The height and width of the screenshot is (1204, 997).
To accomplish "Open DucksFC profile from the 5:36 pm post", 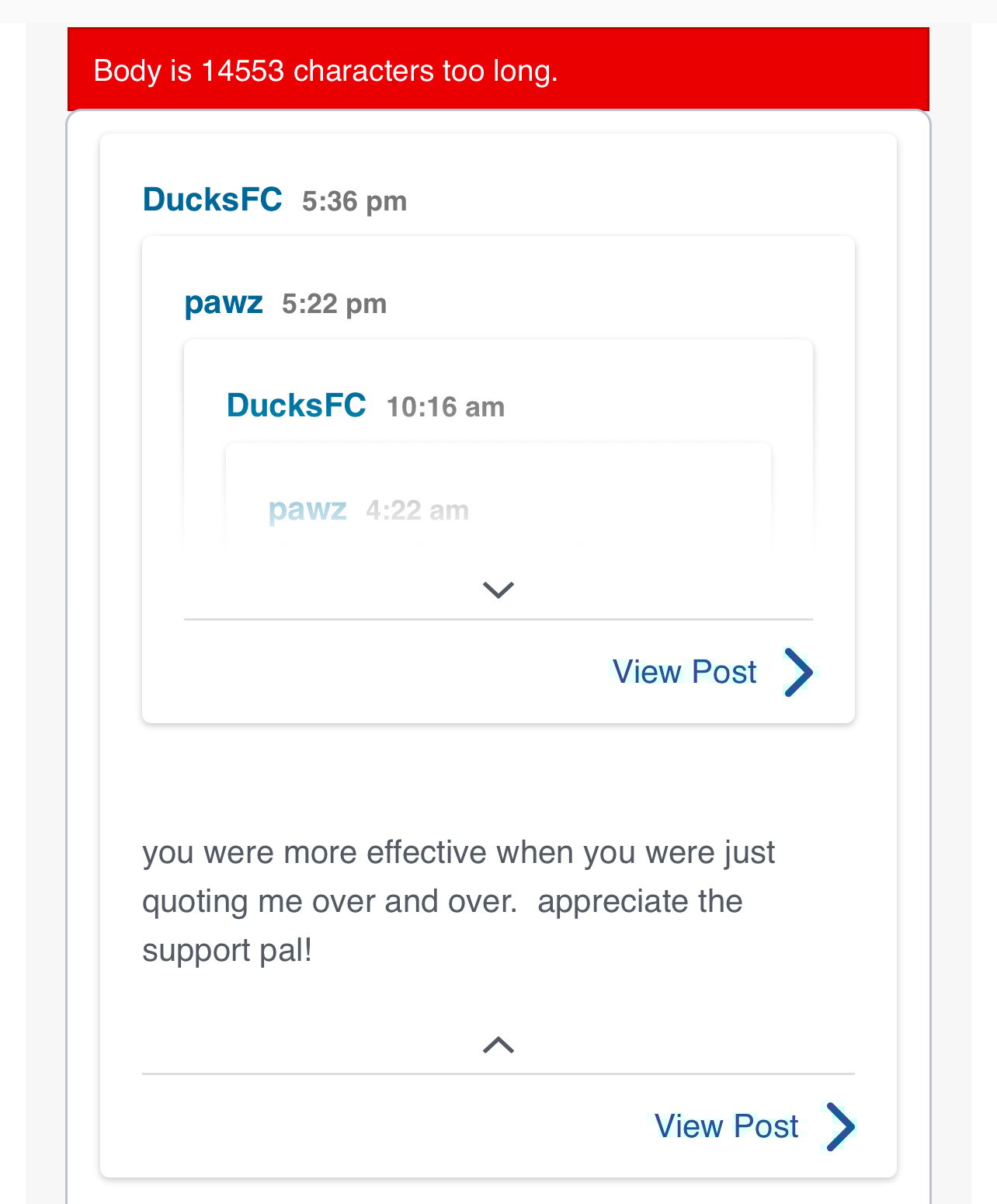I will (212, 200).
